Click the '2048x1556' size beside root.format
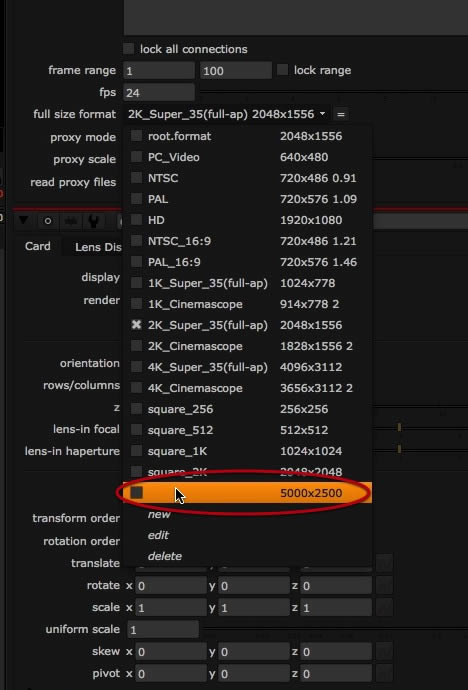The image size is (468, 690). pyautogui.click(x=311, y=136)
